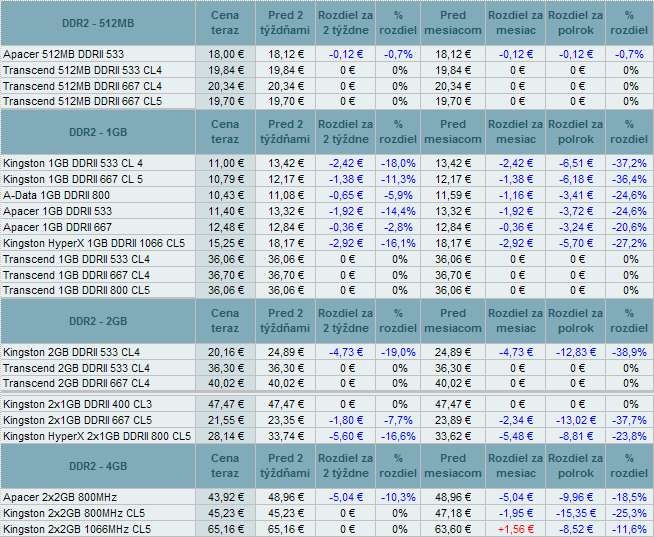This screenshot has height=537, width=654.
Task: Click Cena teraz header in 512MB section
Action: point(225,23)
